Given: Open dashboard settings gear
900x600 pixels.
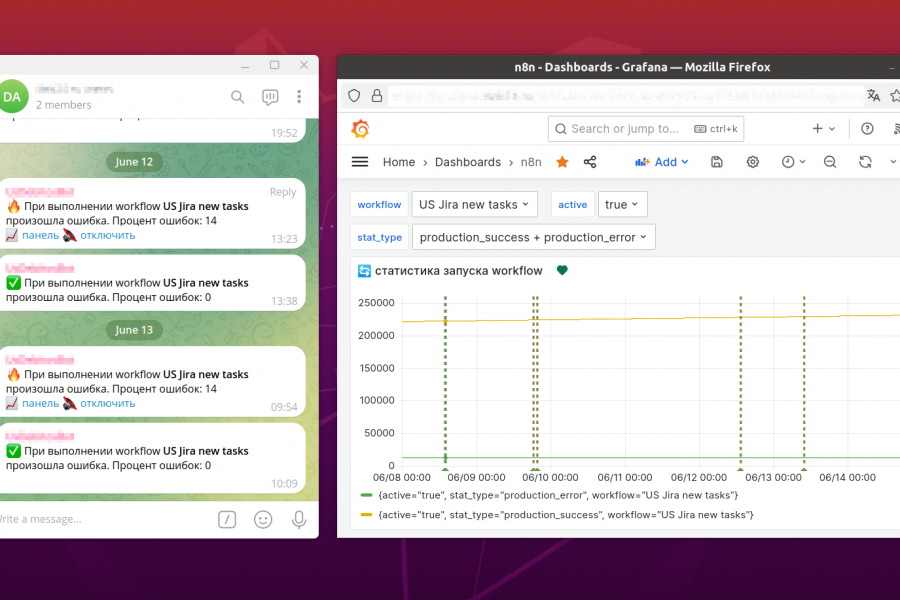Looking at the screenshot, I should (x=752, y=162).
